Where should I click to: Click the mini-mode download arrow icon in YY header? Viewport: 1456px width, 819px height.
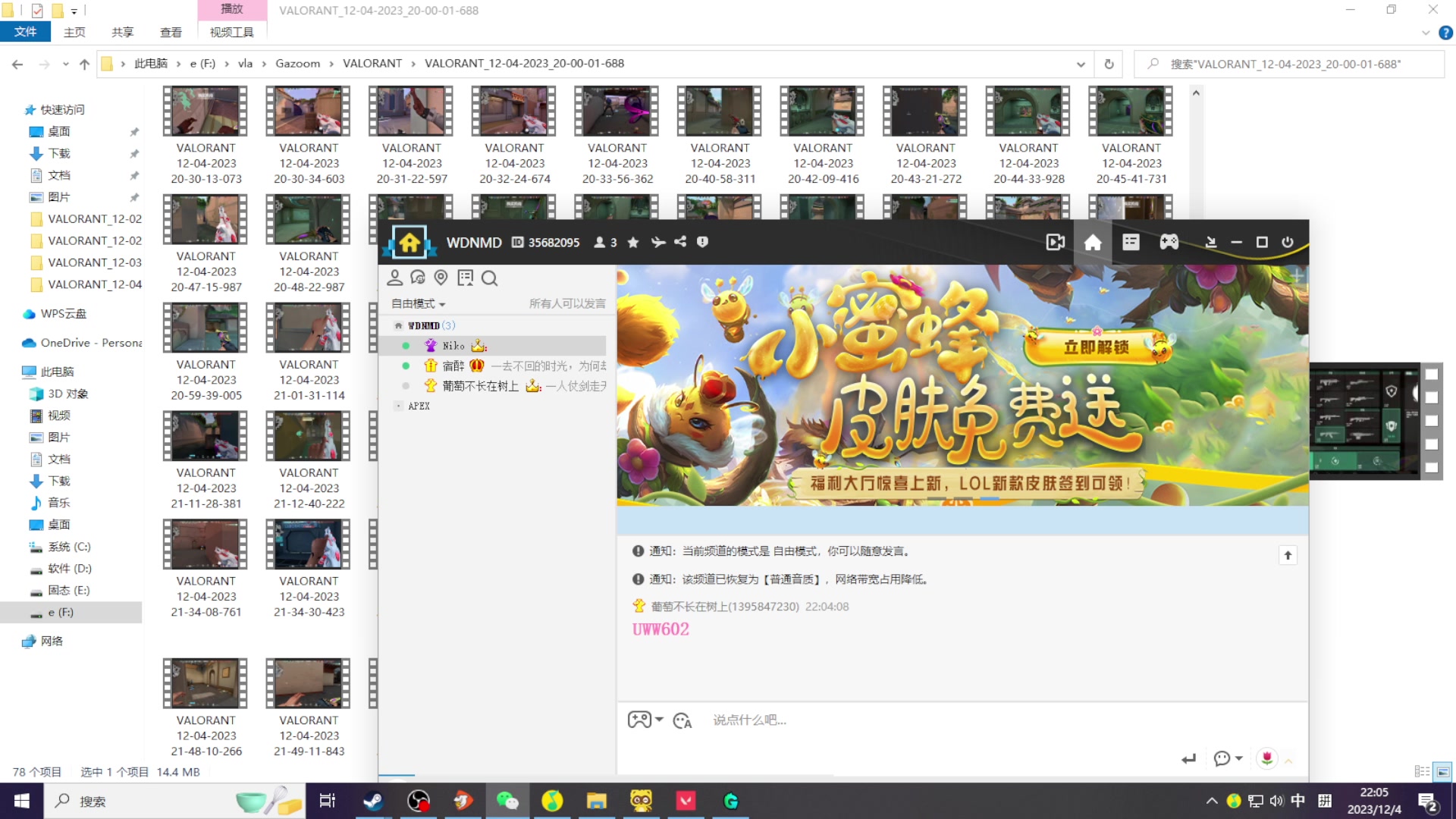point(1211,243)
